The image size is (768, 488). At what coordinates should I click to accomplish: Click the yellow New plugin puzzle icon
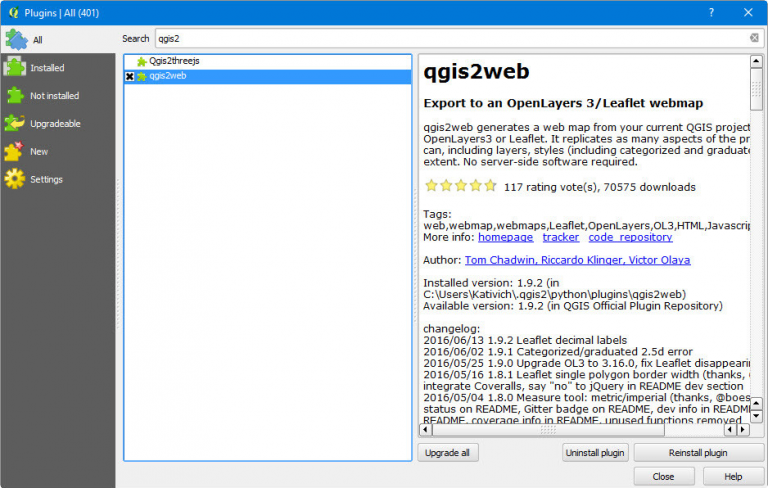click(14, 151)
